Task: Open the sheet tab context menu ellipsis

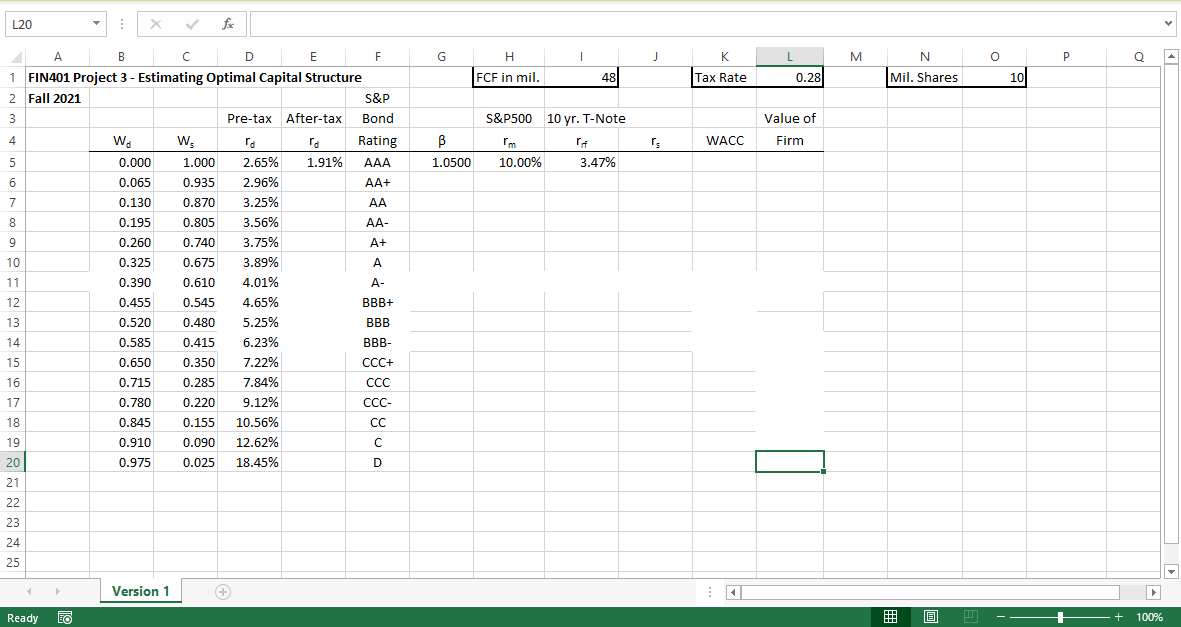Action: 710,591
